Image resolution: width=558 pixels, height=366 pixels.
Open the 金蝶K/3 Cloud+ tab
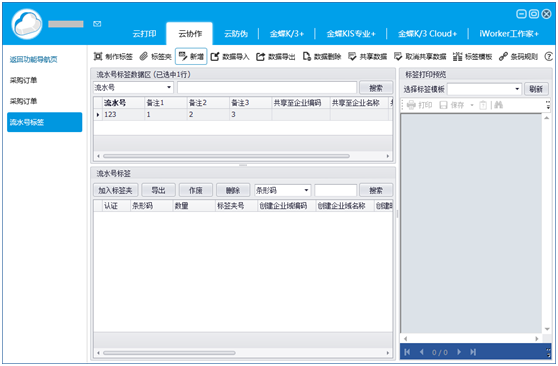(427, 34)
